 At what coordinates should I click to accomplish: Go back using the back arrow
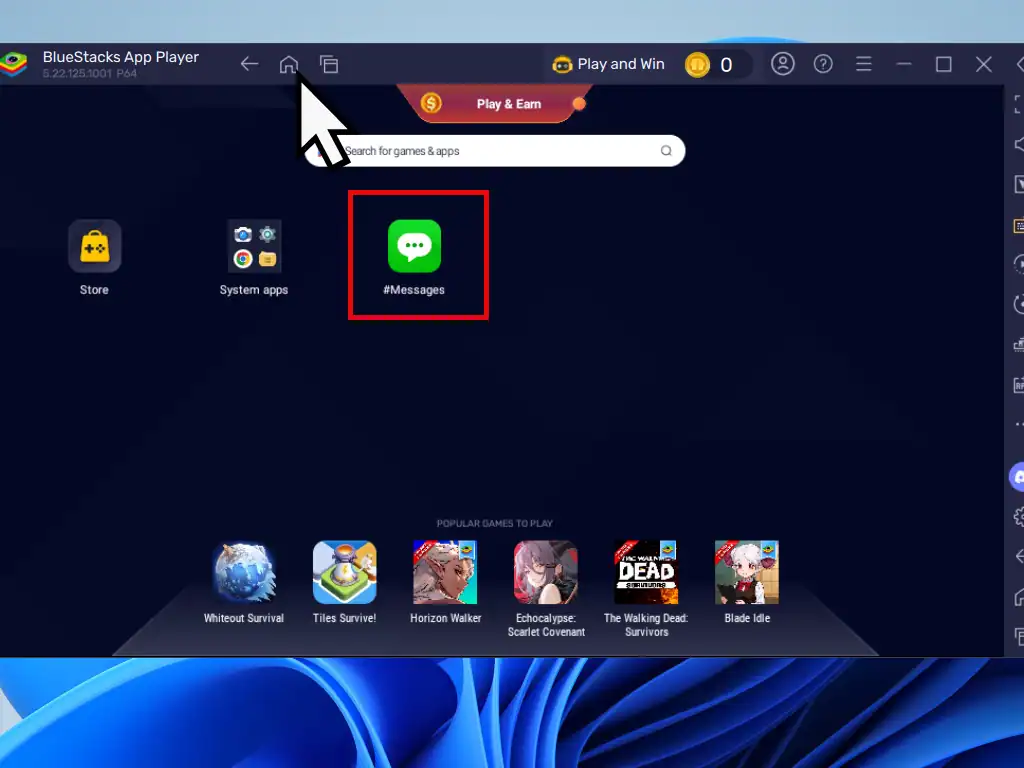[x=249, y=65]
